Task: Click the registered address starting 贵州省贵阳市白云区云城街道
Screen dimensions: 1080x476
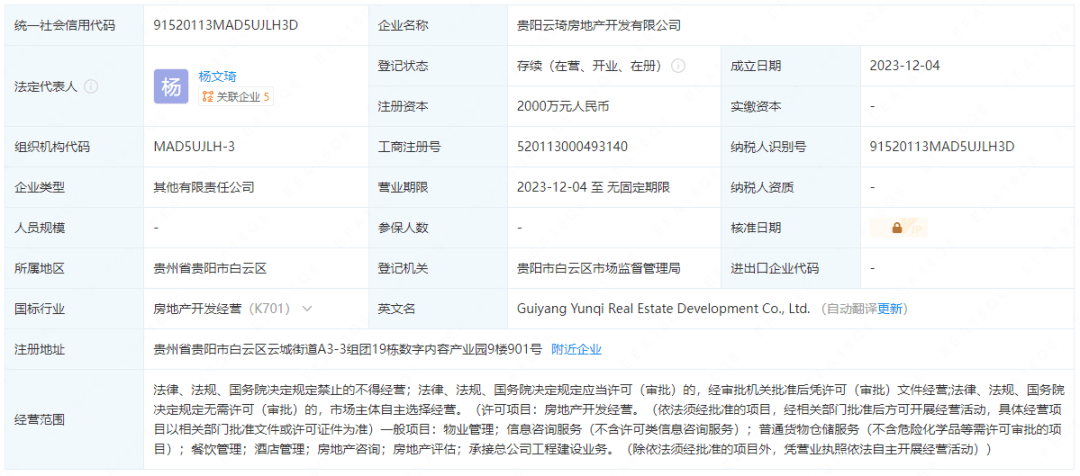Action: click(x=348, y=350)
